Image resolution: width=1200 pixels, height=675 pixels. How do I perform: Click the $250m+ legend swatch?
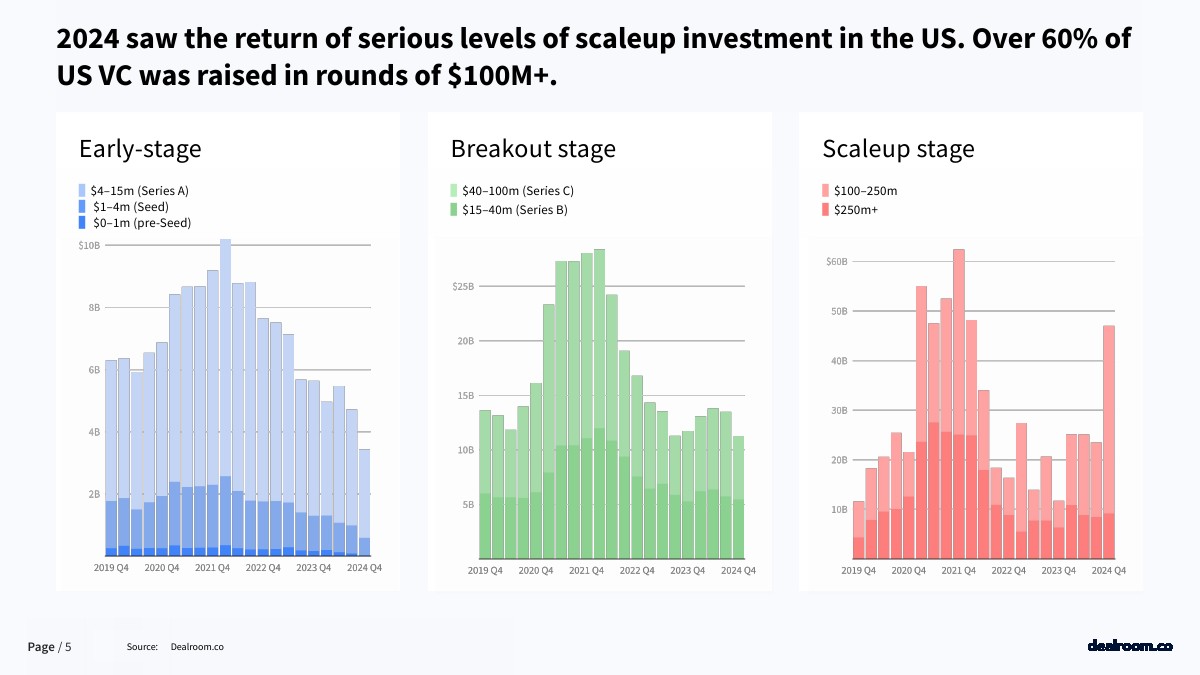coord(826,210)
